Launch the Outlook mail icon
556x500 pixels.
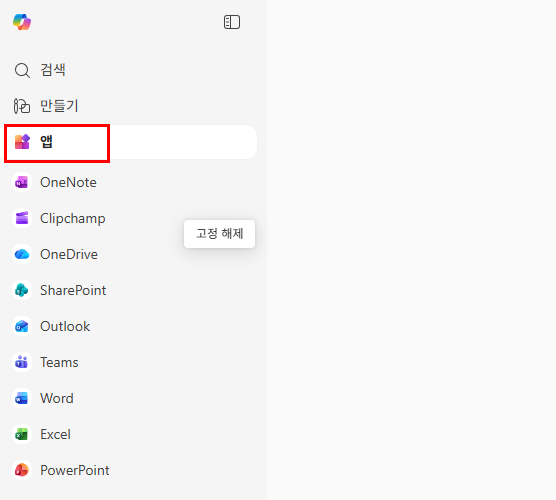22,326
